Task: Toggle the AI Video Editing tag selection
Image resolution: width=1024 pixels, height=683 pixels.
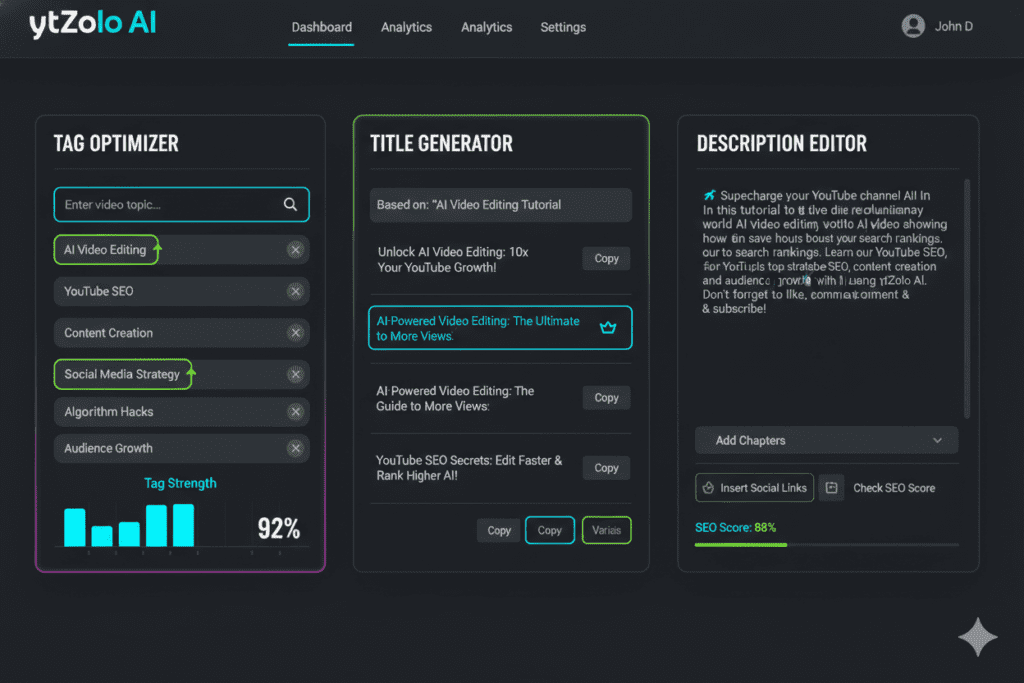Action: pyautogui.click(x=105, y=249)
